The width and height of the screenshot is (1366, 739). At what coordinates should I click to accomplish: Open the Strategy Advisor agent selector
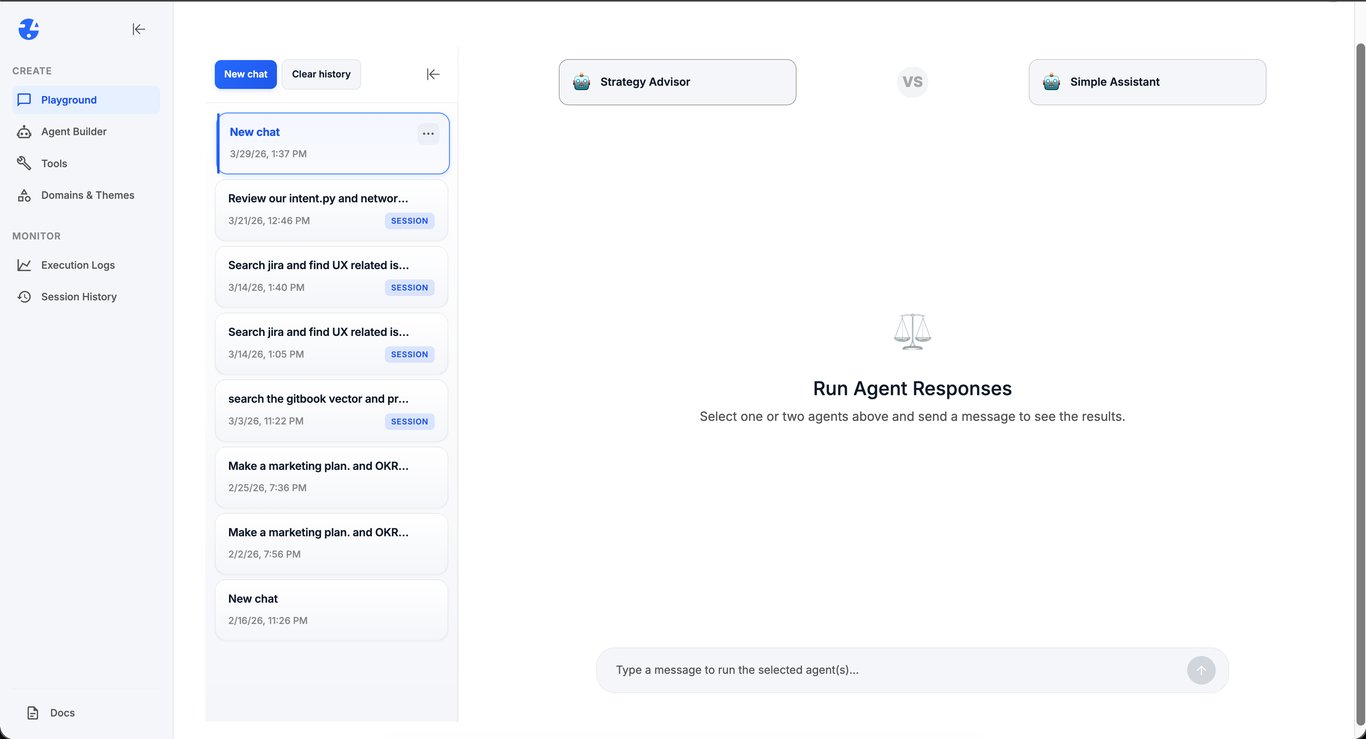point(677,82)
